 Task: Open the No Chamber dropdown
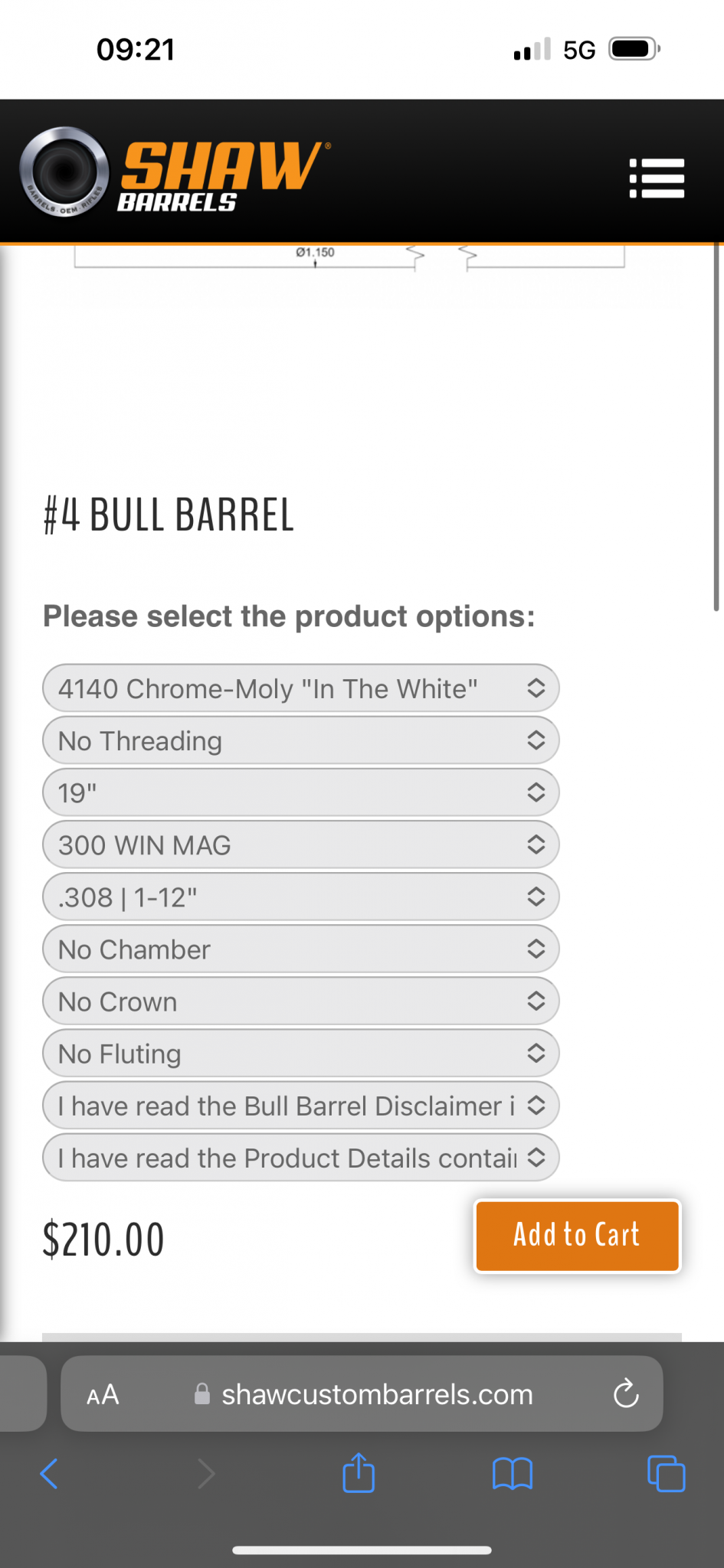coord(301,949)
